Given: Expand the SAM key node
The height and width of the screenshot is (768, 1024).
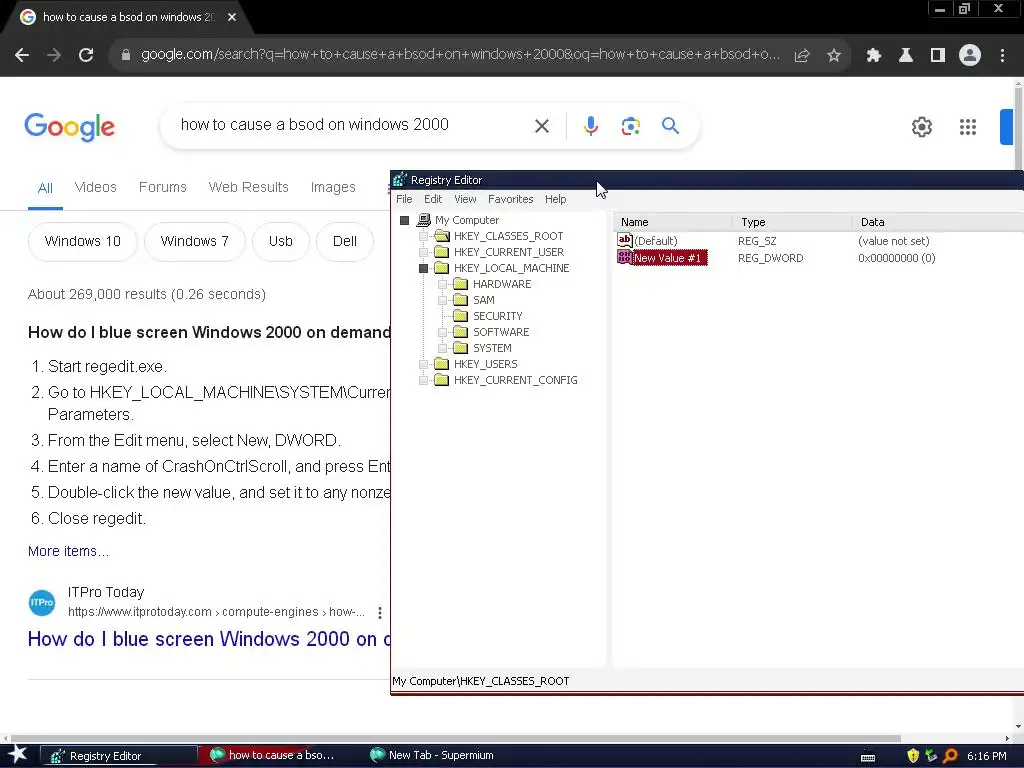Looking at the screenshot, I should click(x=442, y=300).
